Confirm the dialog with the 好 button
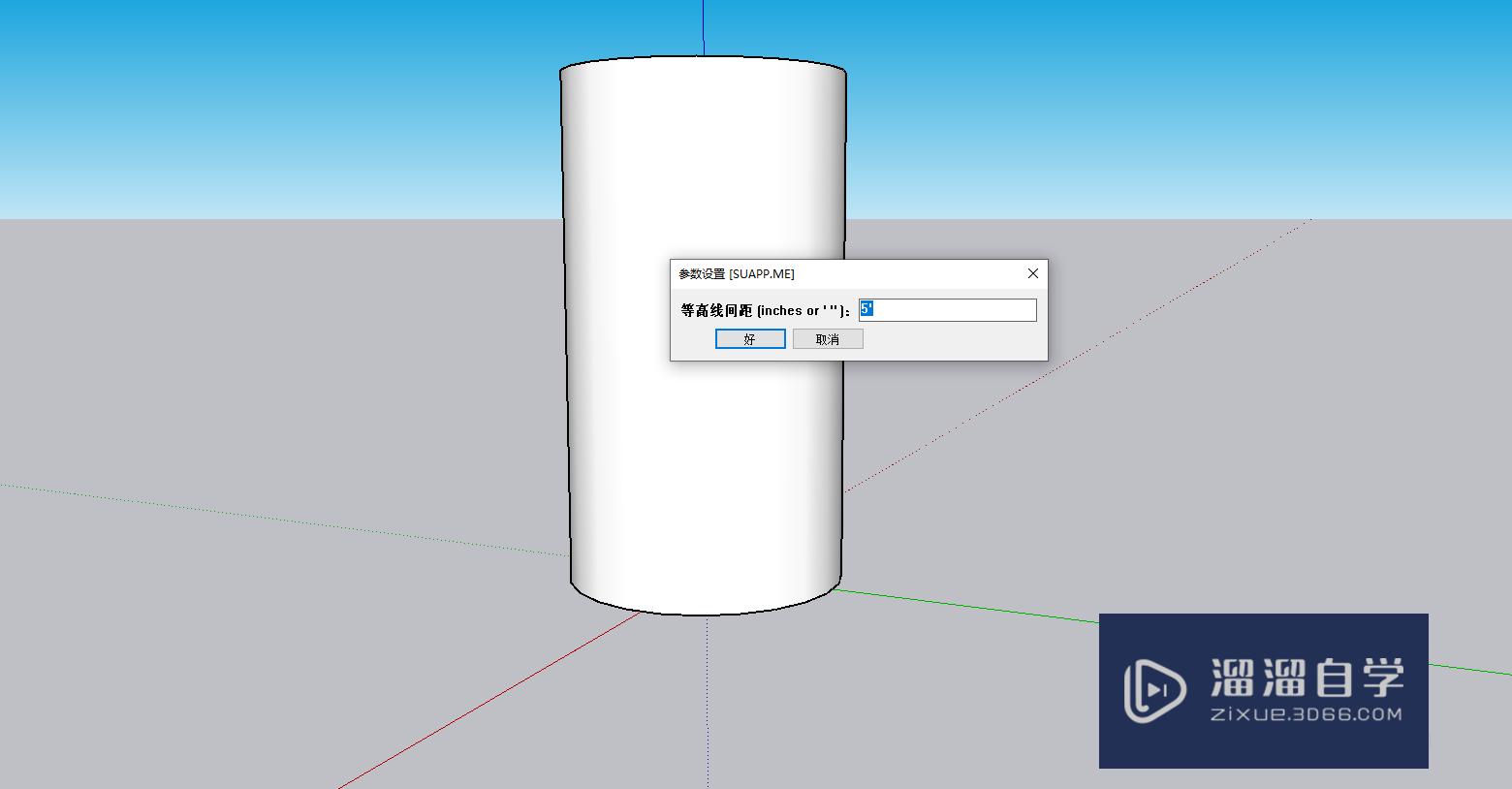Screen dimensions: 1512x789 tap(750, 338)
